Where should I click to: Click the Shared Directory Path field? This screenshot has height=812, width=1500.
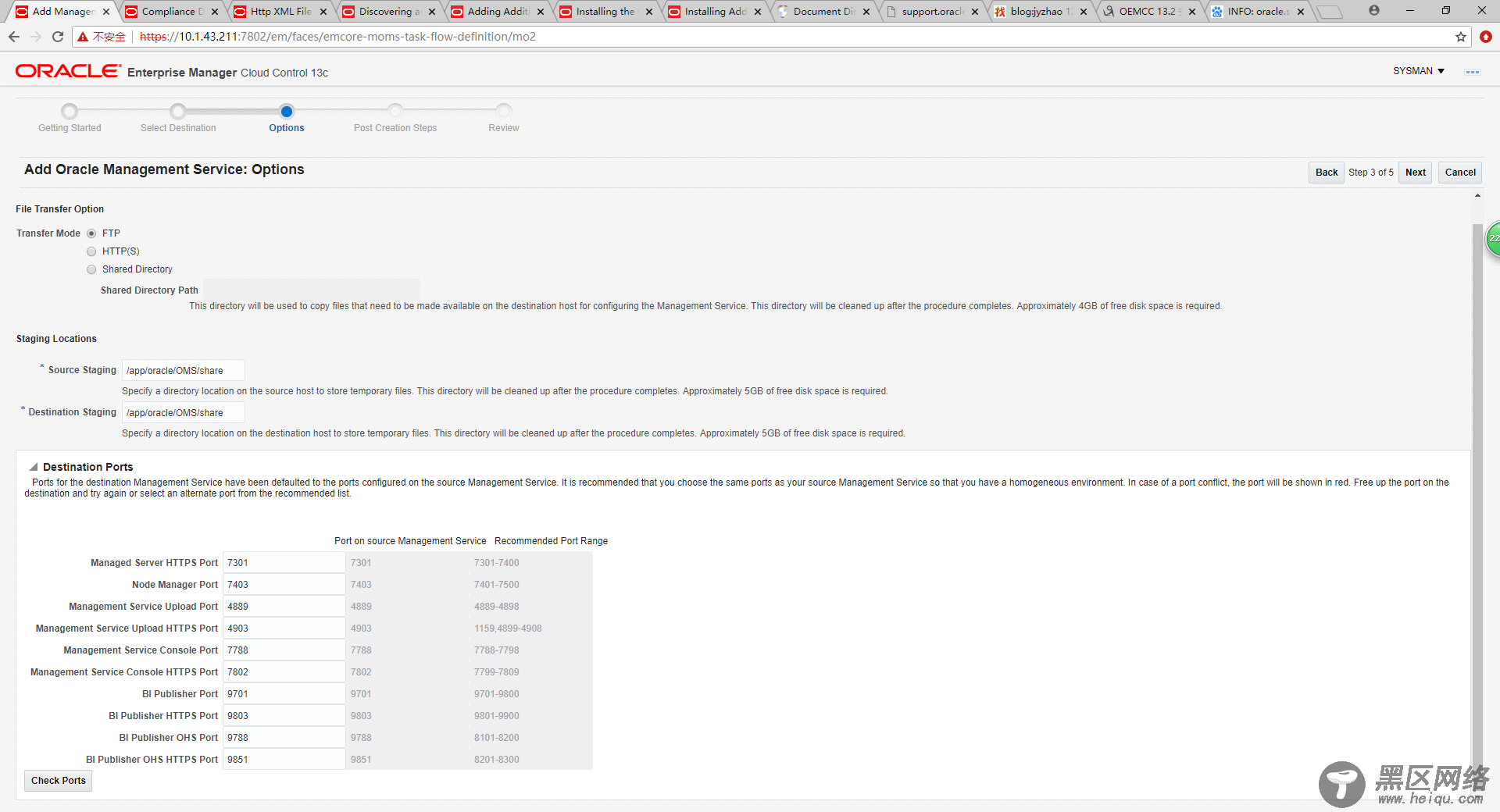[x=311, y=290]
